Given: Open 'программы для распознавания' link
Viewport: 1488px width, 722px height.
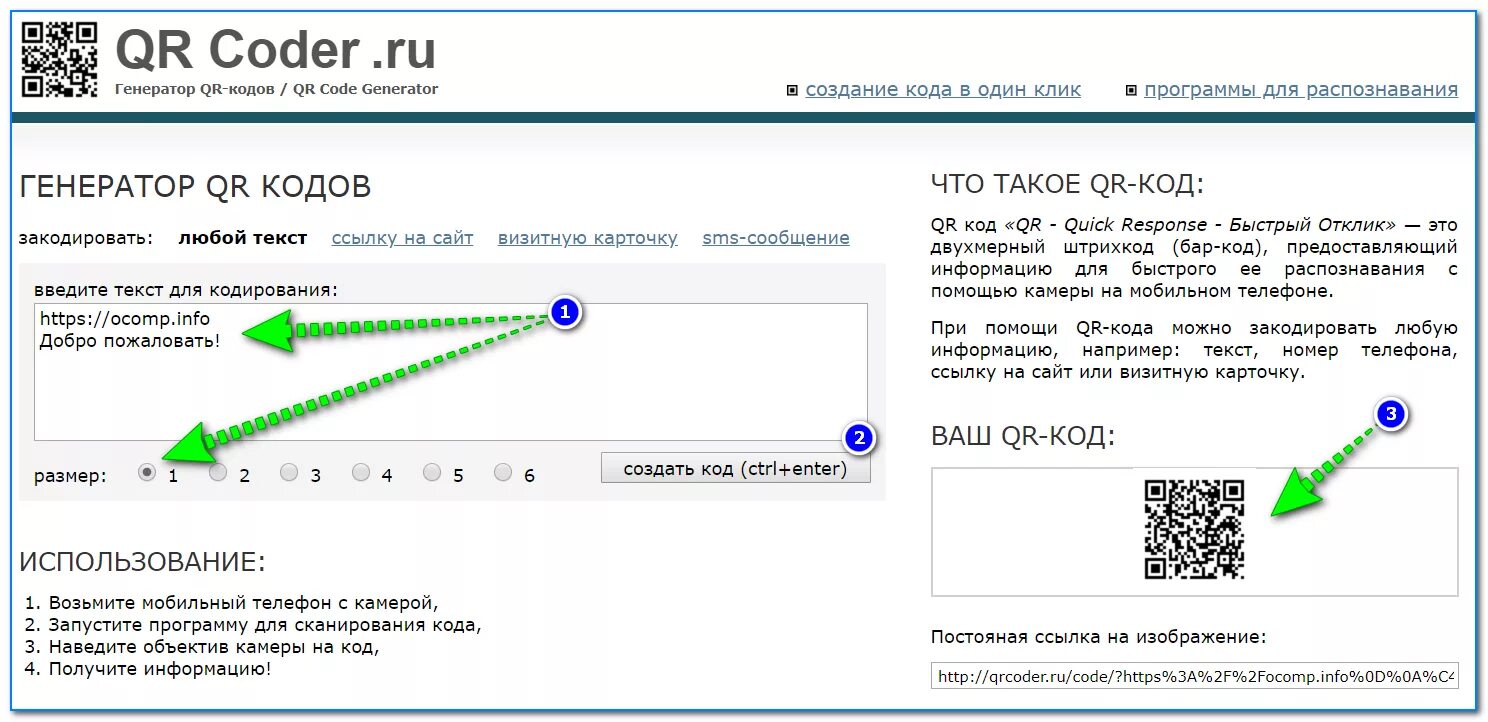Looking at the screenshot, I should (1301, 89).
